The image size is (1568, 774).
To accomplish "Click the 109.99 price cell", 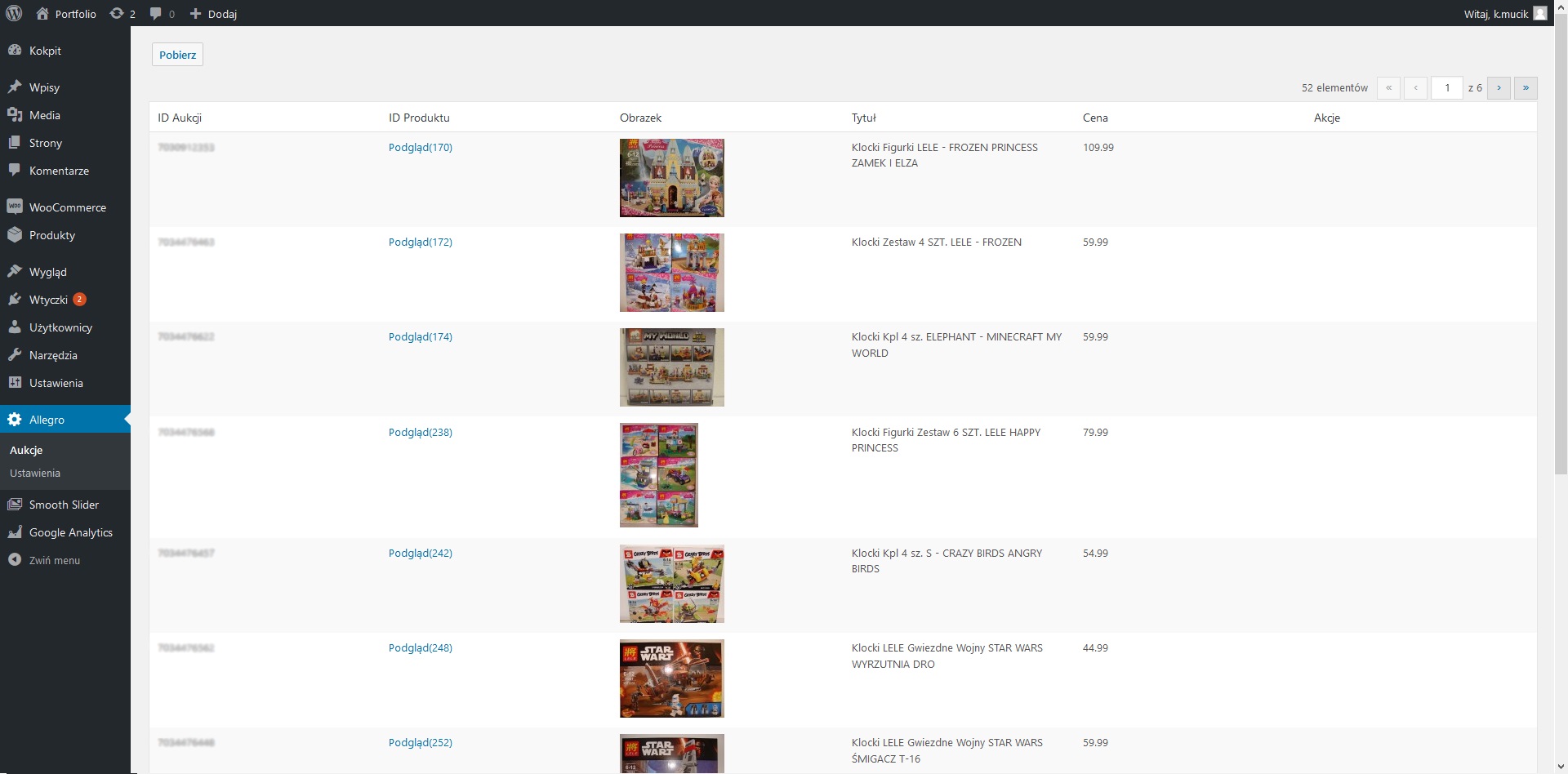I will click(1098, 147).
